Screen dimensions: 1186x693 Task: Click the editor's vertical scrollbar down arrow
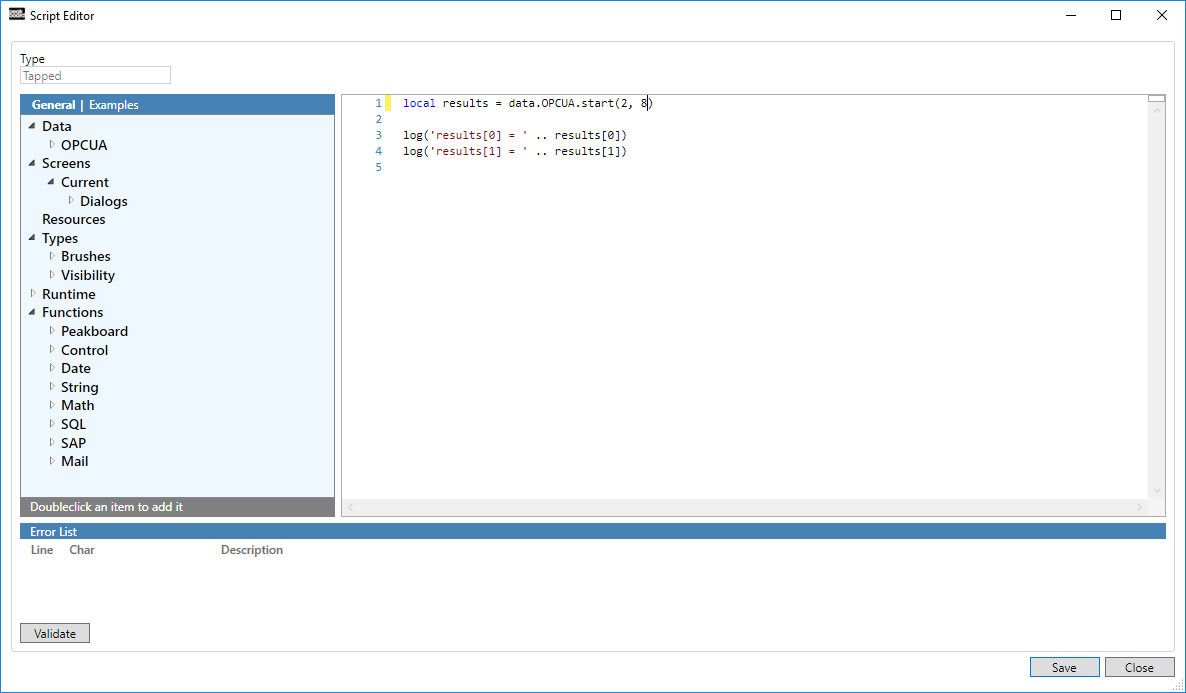click(x=1157, y=490)
